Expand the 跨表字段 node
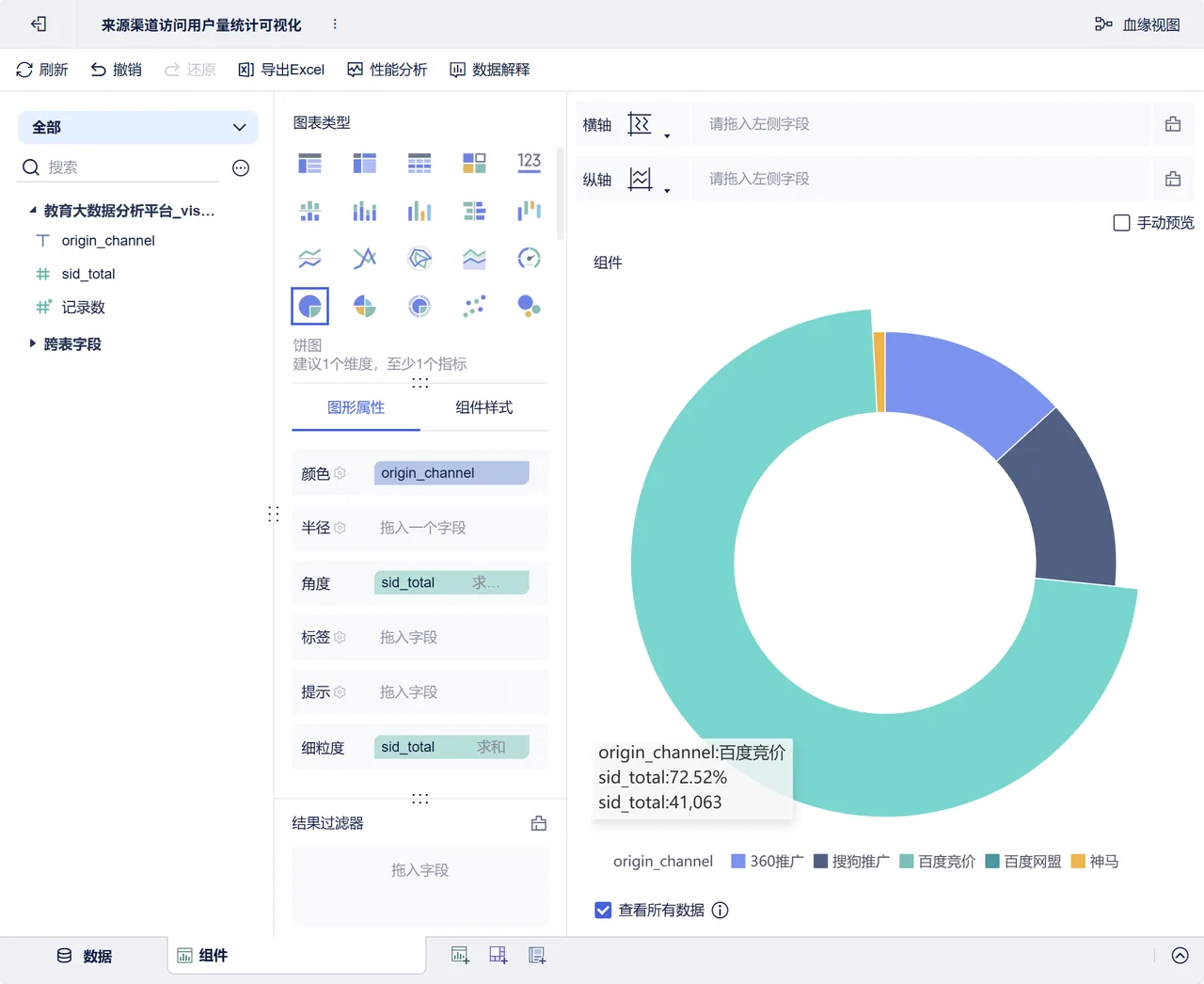 [x=33, y=343]
